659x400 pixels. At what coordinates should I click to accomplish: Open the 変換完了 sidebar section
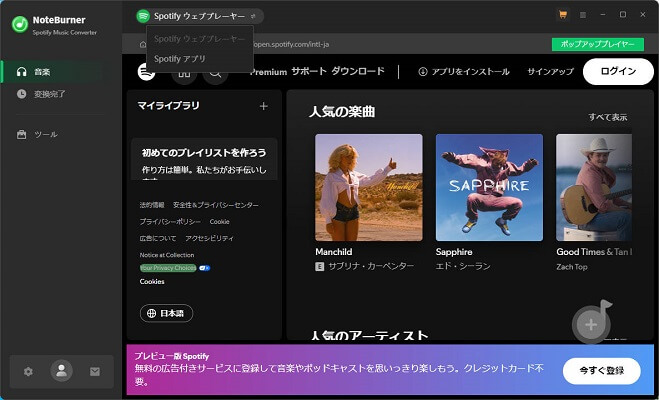click(x=51, y=94)
